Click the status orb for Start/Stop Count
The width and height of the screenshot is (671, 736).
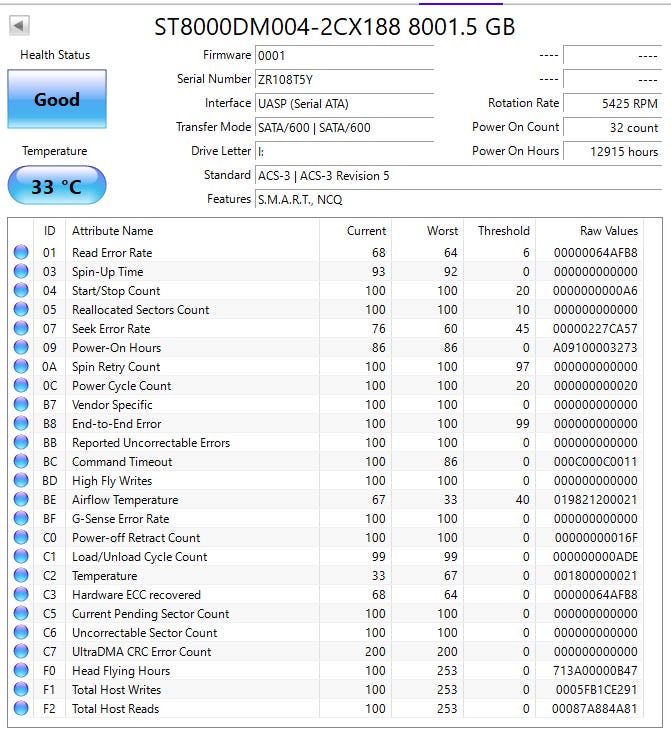click(x=21, y=291)
